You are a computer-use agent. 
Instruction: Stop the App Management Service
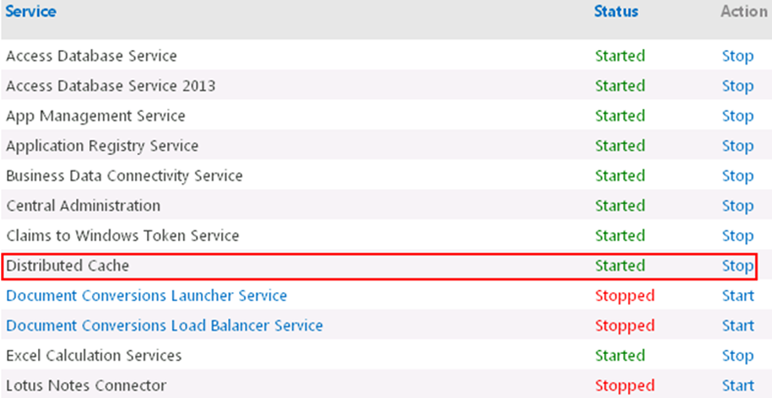coord(738,116)
